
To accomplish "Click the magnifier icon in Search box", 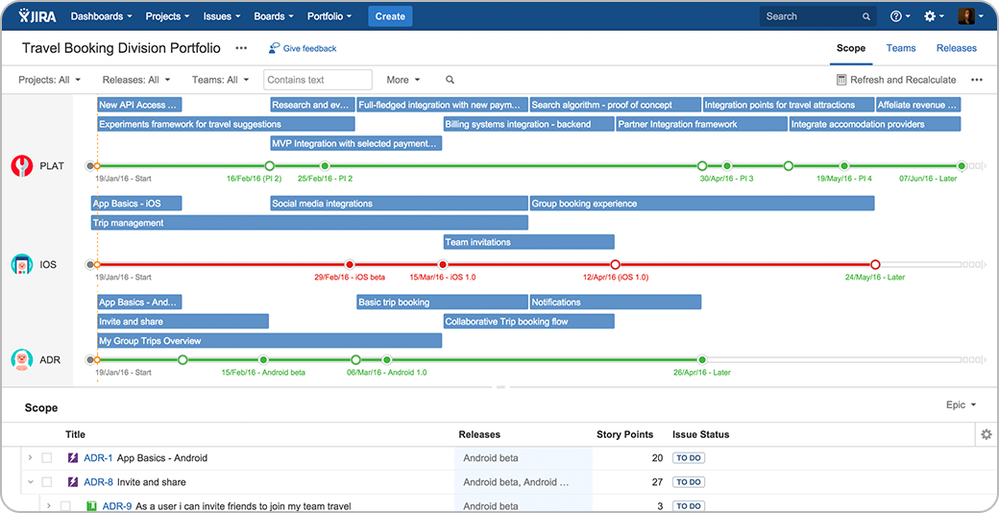I will point(866,17).
